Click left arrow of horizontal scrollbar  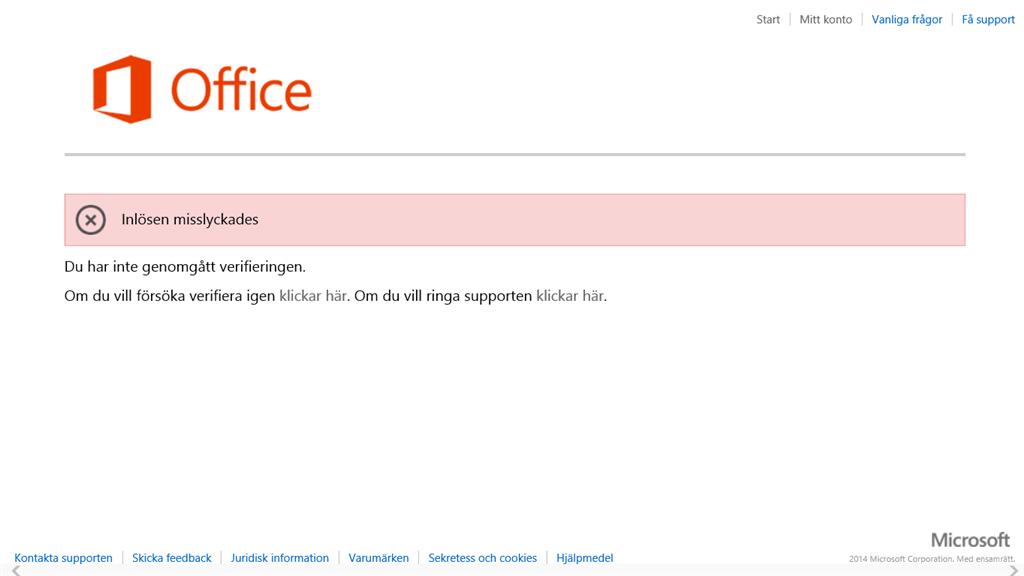pyautogui.click(x=16, y=571)
